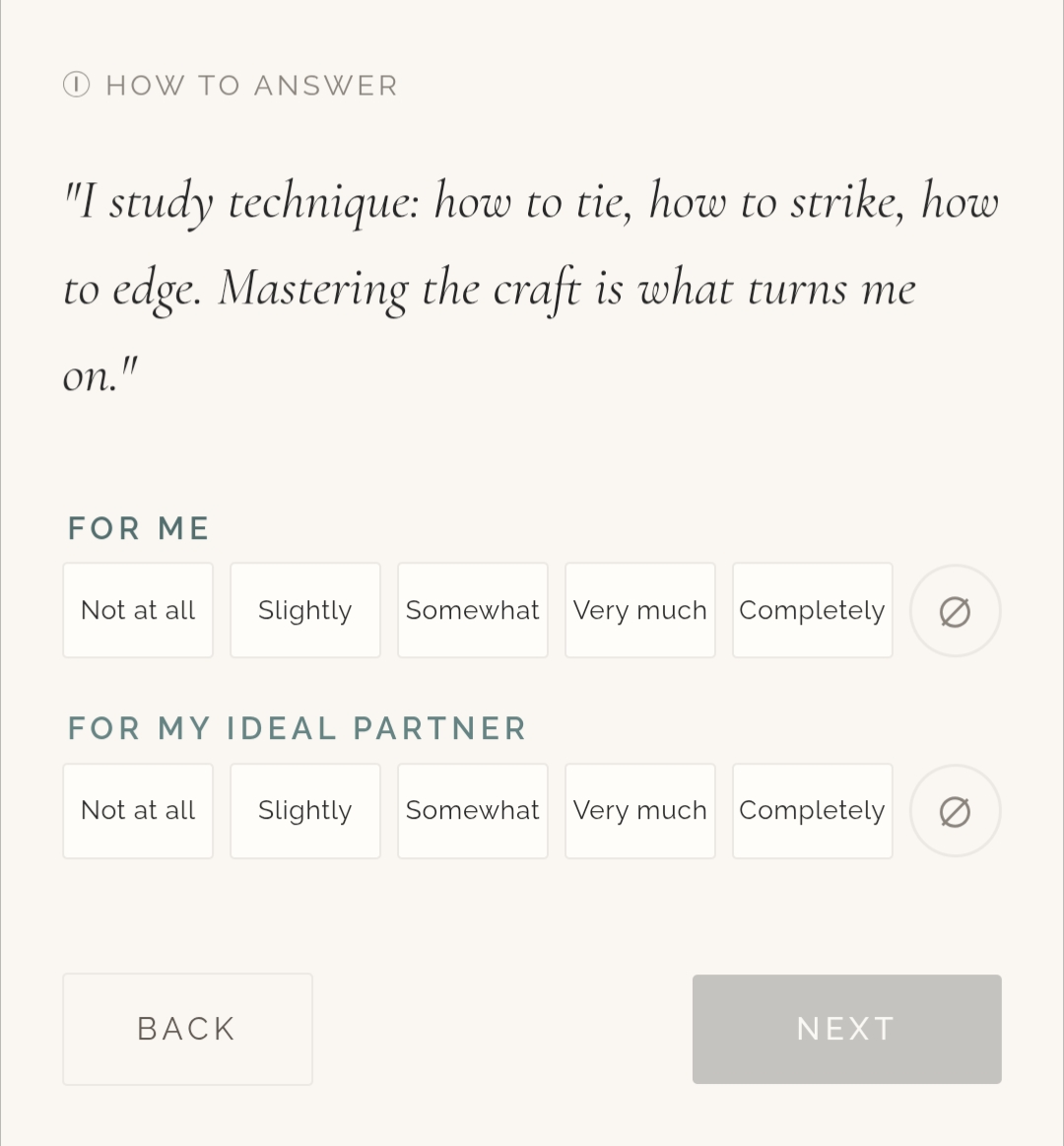This screenshot has width=1064, height=1146.
Task: Open the How to Answer text link
Action: [x=251, y=86]
